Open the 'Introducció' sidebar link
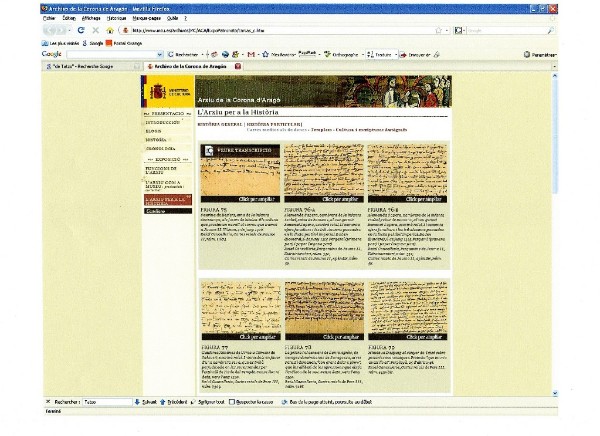 click(165, 123)
